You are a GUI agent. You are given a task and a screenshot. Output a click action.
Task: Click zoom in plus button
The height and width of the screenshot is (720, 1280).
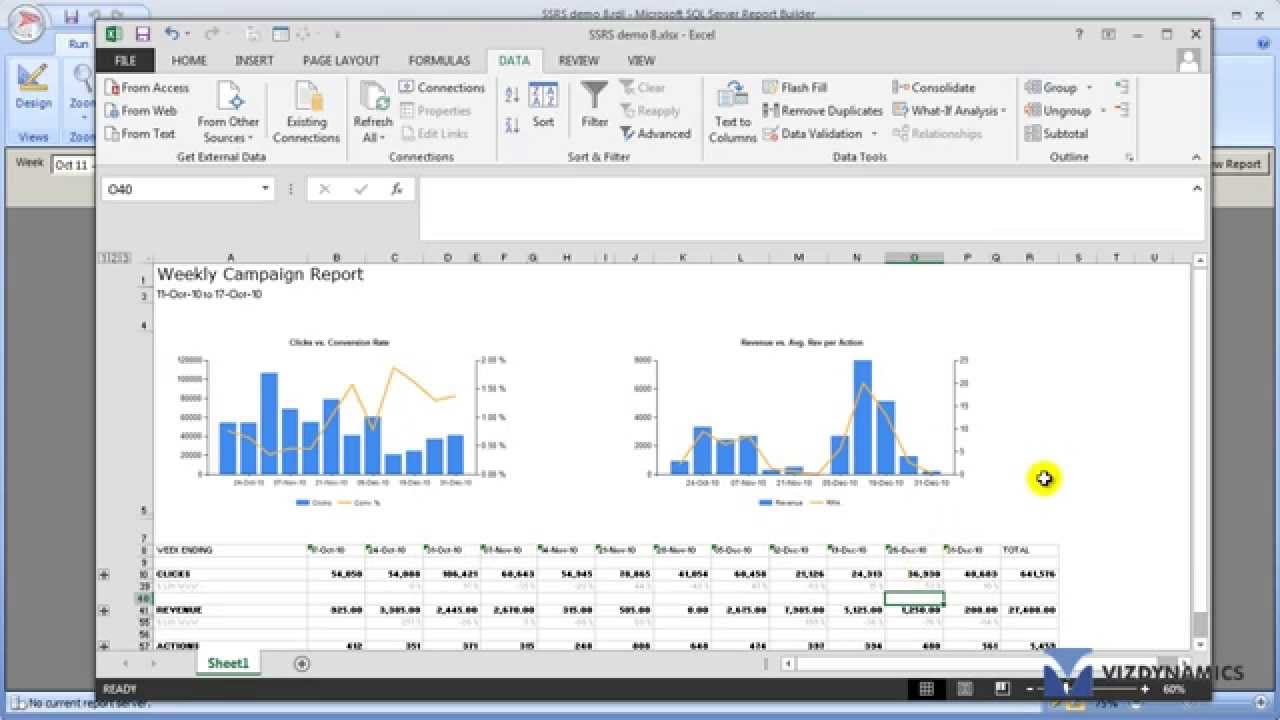1145,689
